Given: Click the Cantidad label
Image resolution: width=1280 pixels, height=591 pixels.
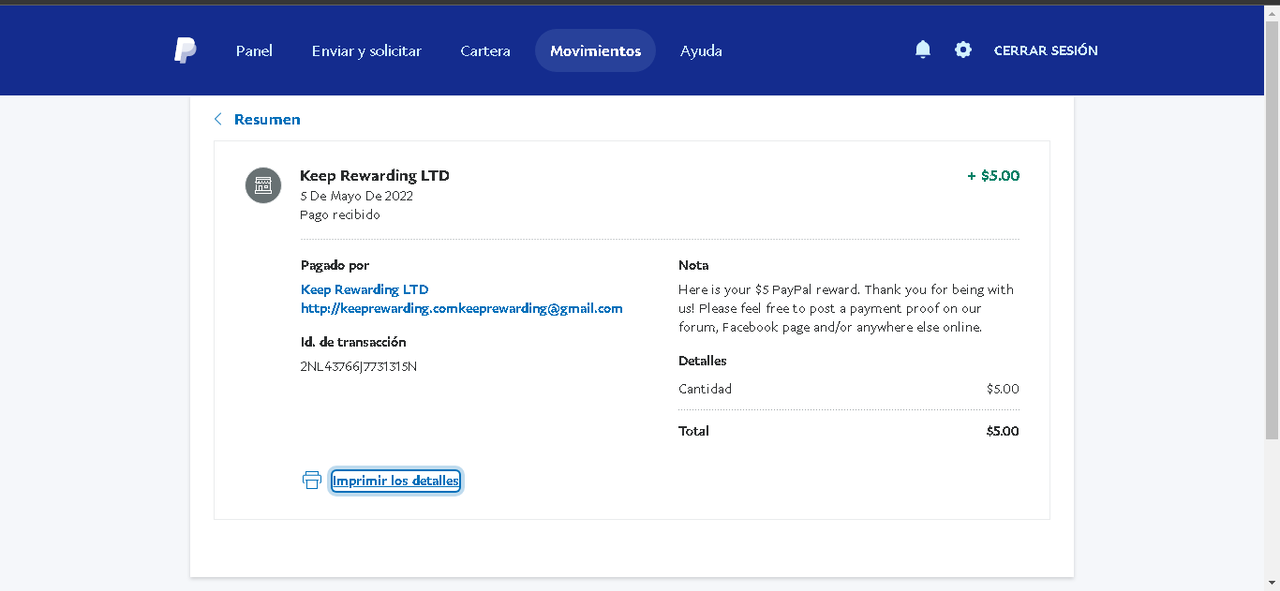Looking at the screenshot, I should 705,389.
